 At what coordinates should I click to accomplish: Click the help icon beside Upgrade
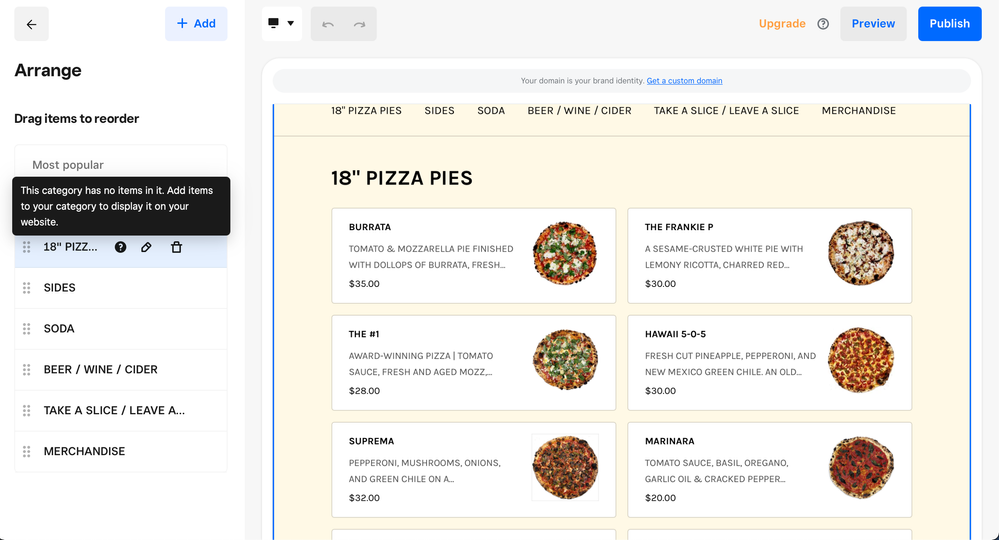coord(823,24)
